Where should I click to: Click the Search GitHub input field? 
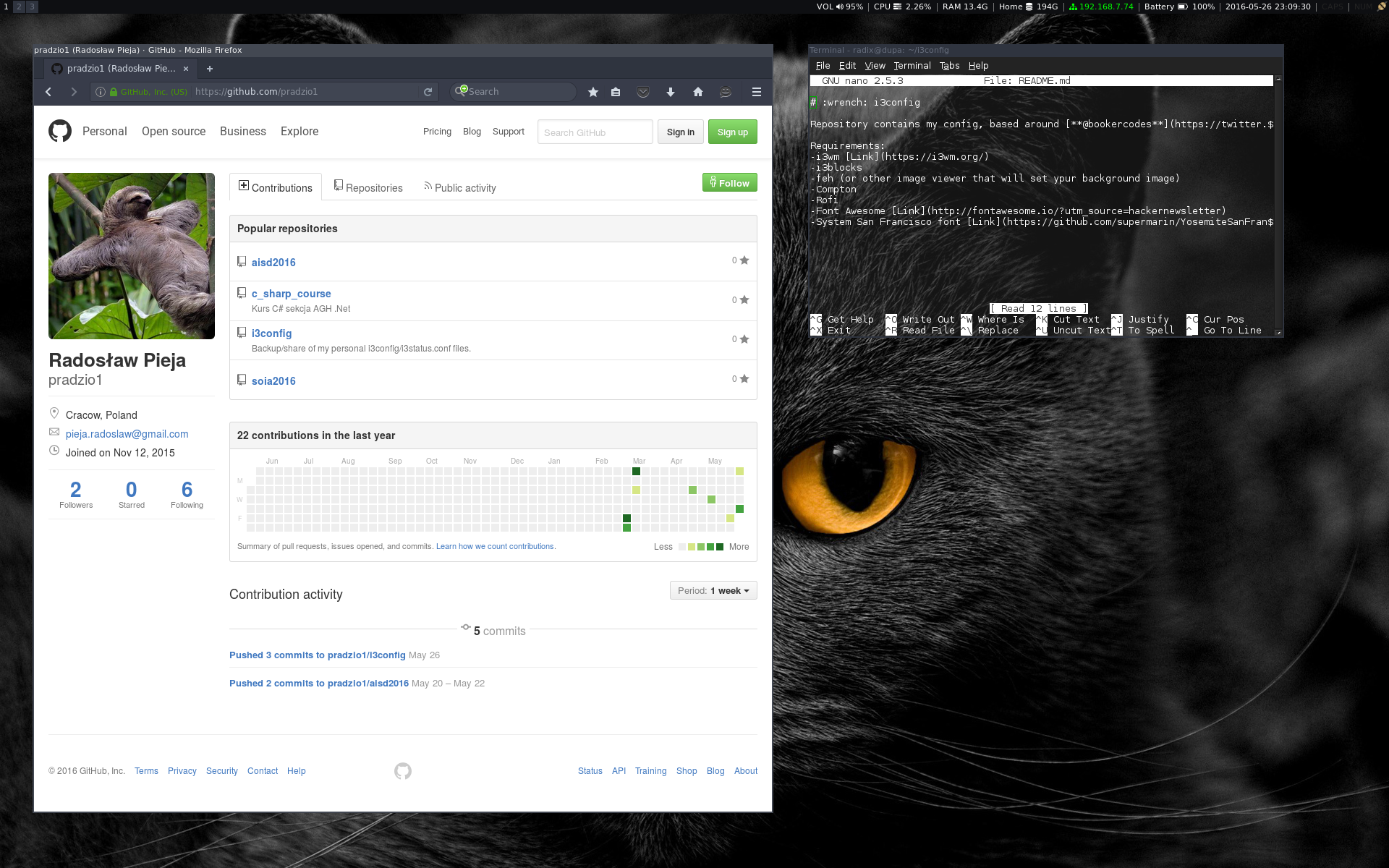(x=595, y=132)
